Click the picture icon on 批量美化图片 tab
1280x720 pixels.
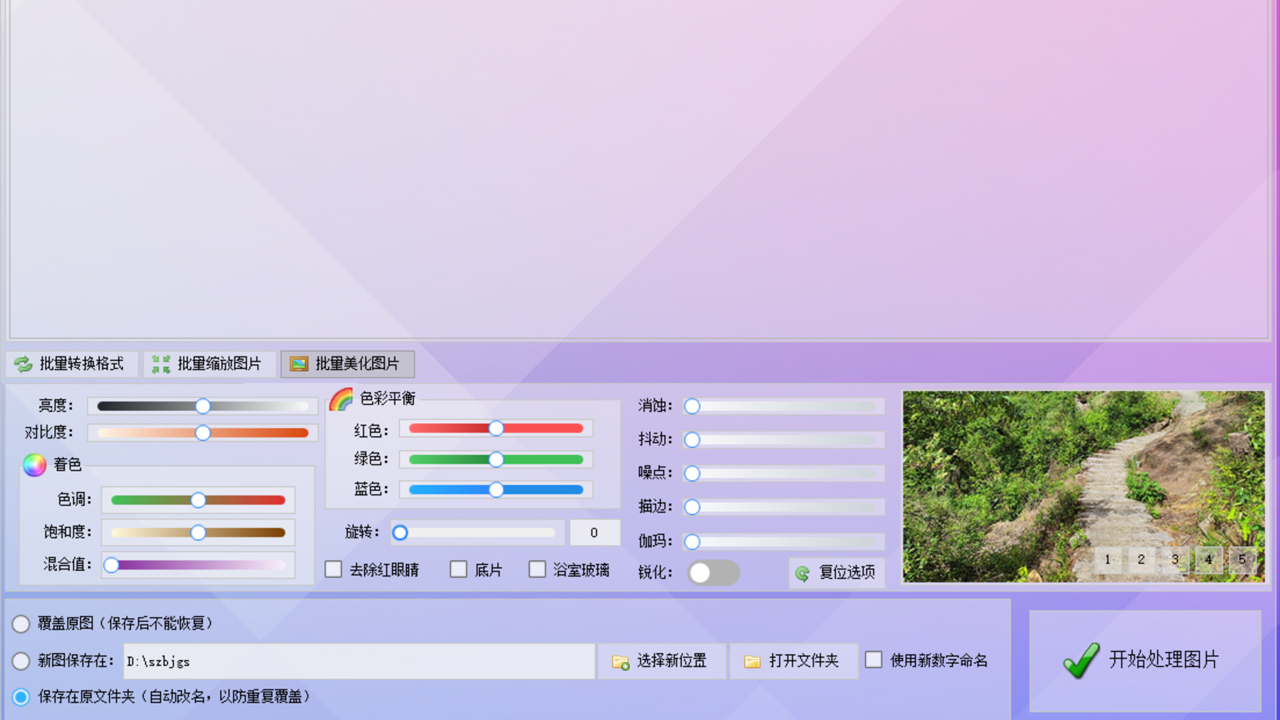pos(298,364)
